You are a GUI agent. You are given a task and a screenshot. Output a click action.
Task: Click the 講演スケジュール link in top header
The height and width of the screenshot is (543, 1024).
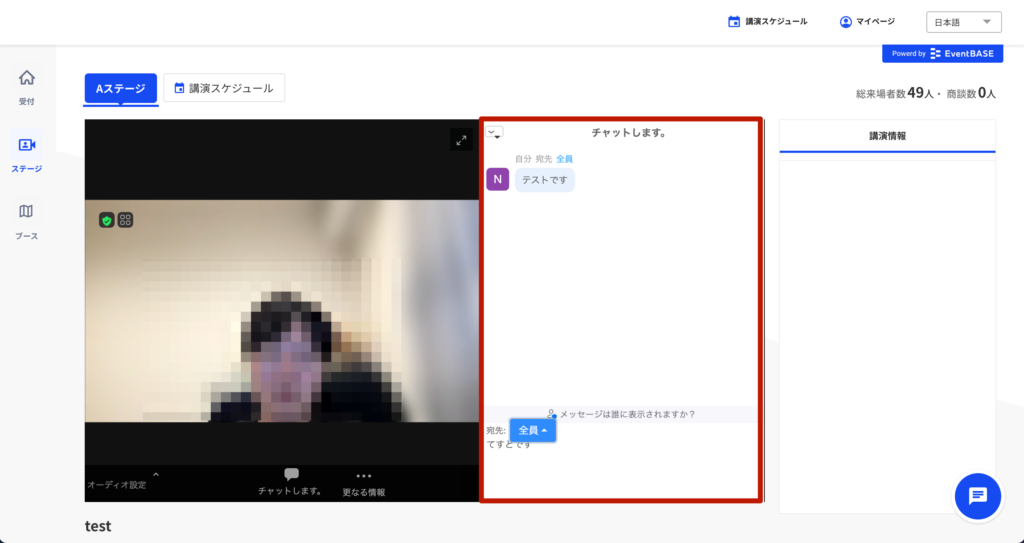[x=767, y=22]
